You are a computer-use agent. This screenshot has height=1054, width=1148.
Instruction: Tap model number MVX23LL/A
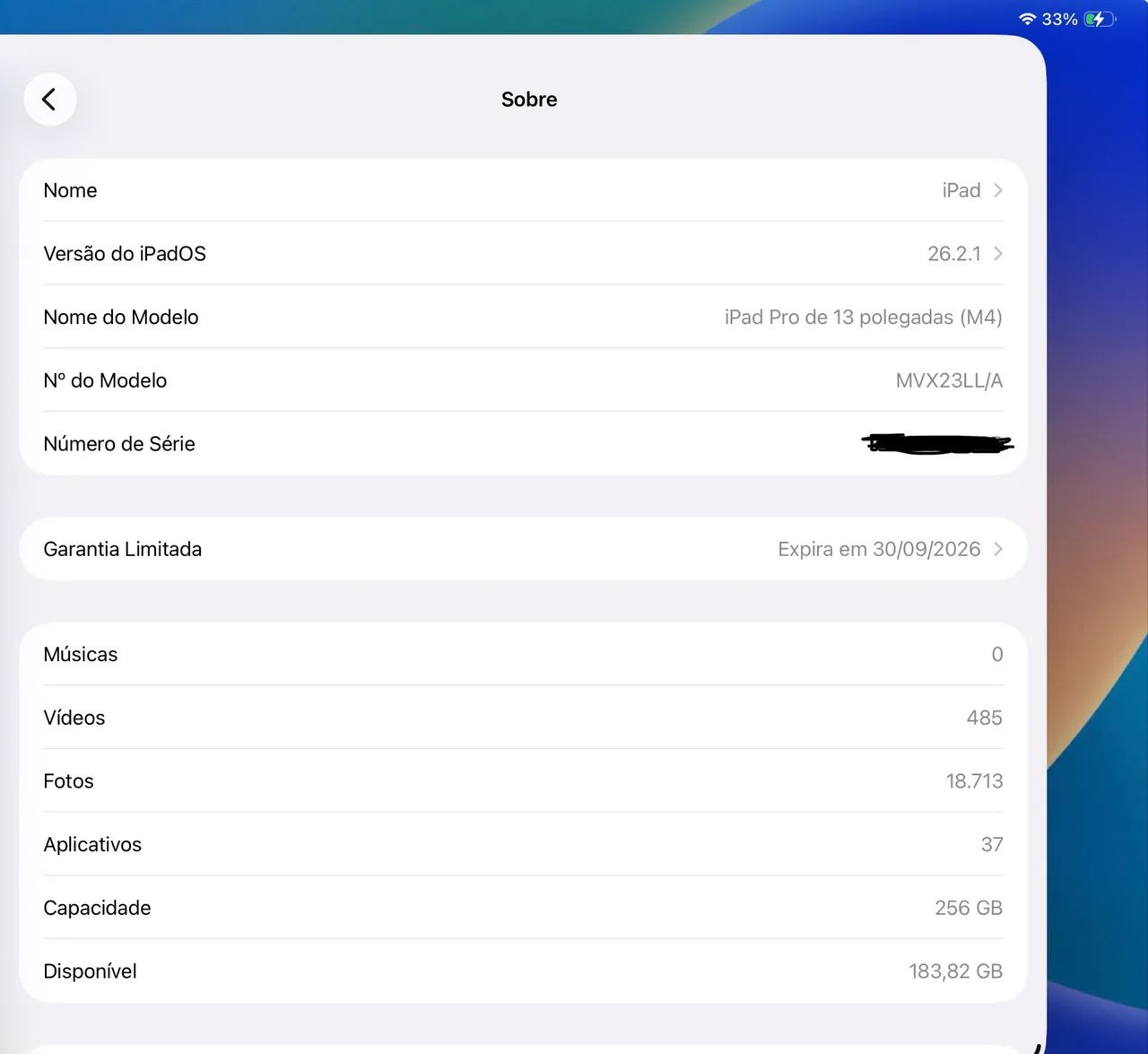click(x=949, y=380)
